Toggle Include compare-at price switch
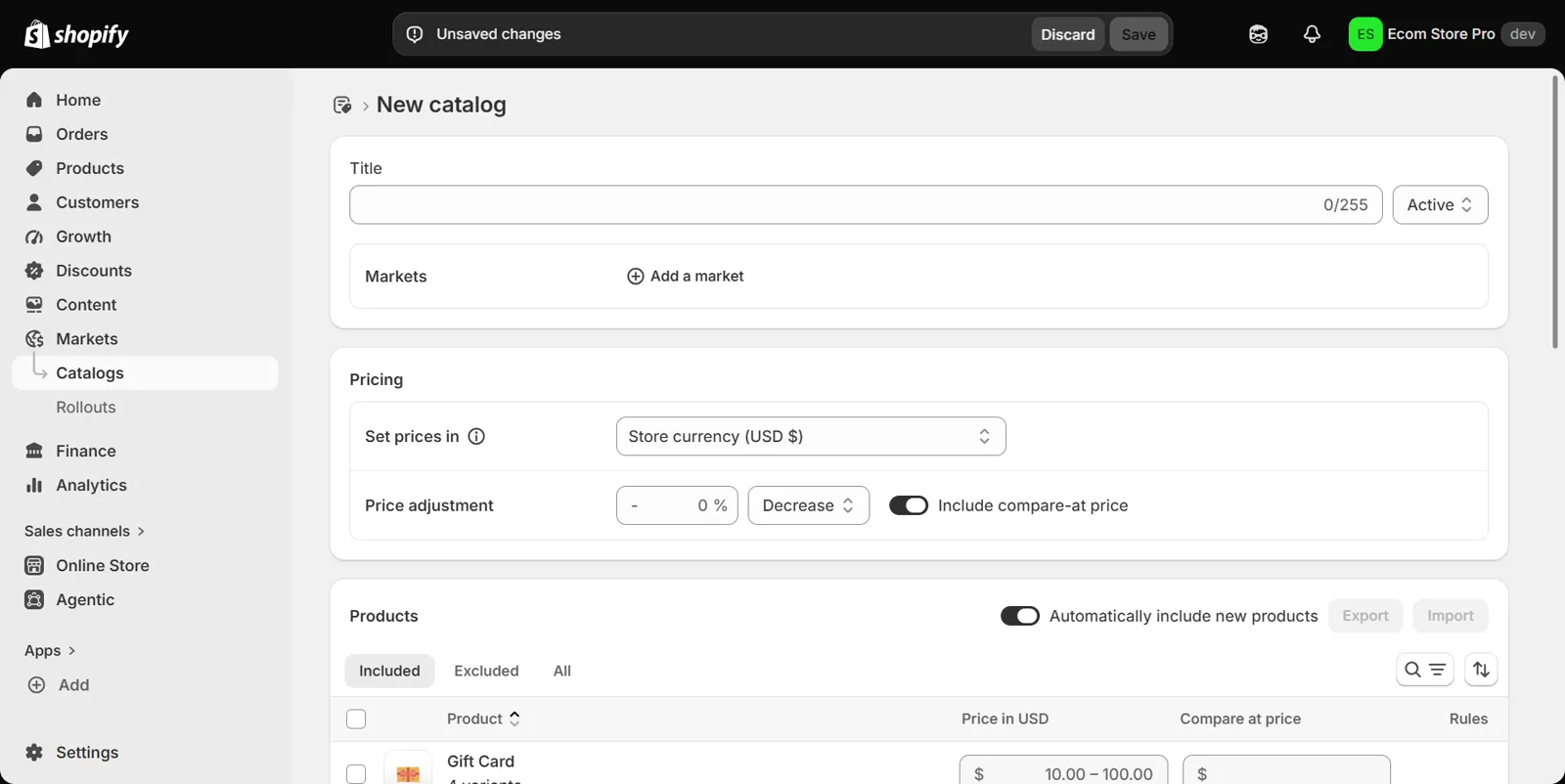This screenshot has width=1565, height=784. [x=909, y=505]
